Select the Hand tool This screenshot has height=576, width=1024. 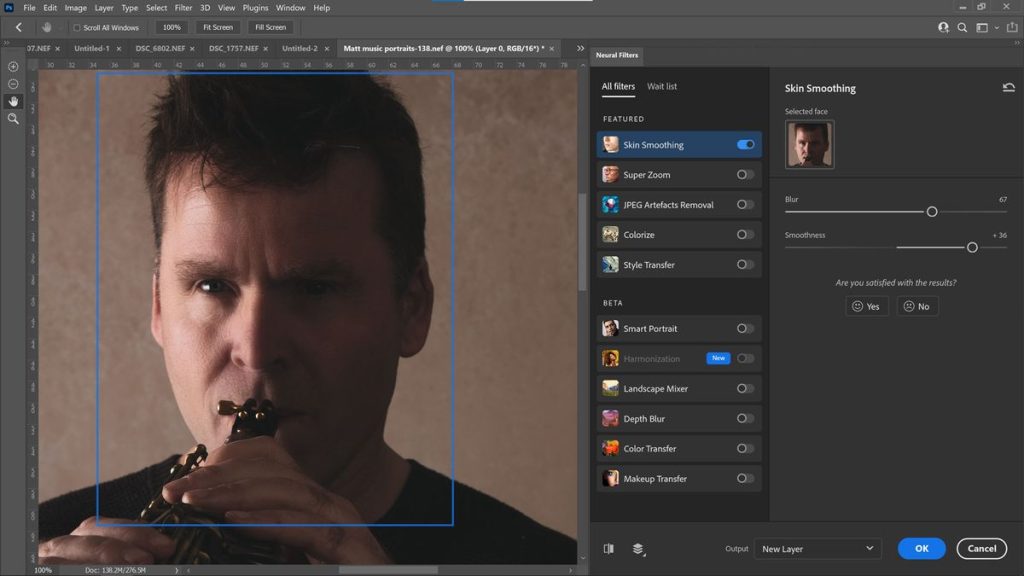(13, 101)
